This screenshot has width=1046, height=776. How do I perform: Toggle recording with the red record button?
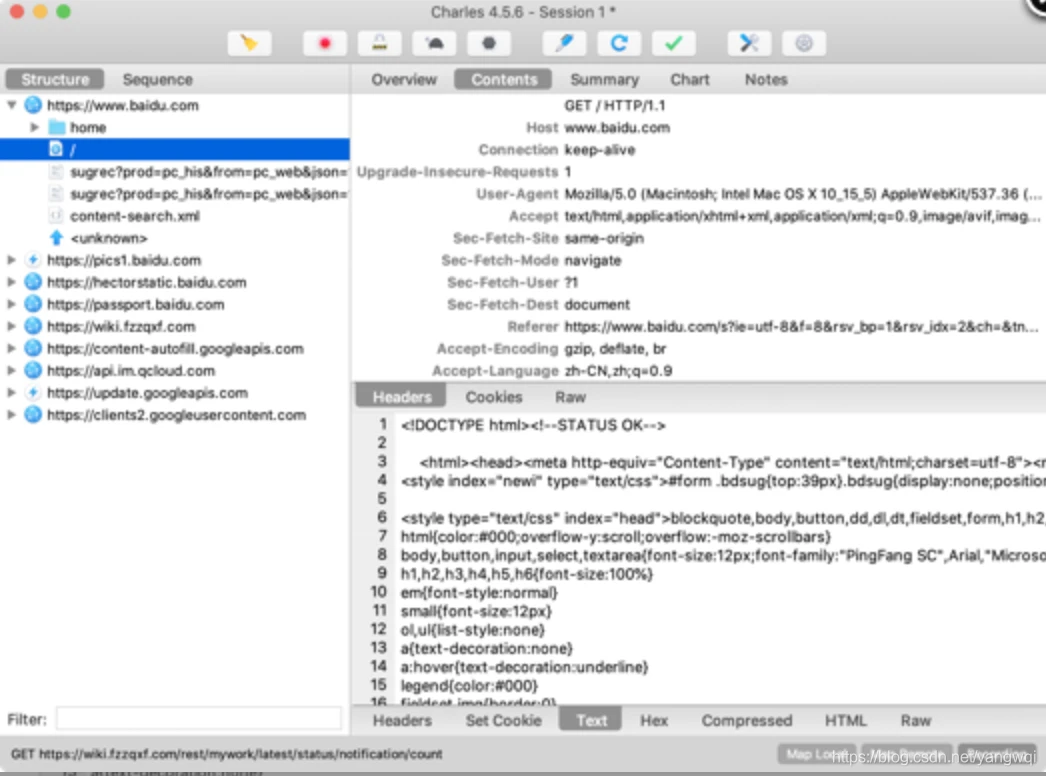point(324,43)
